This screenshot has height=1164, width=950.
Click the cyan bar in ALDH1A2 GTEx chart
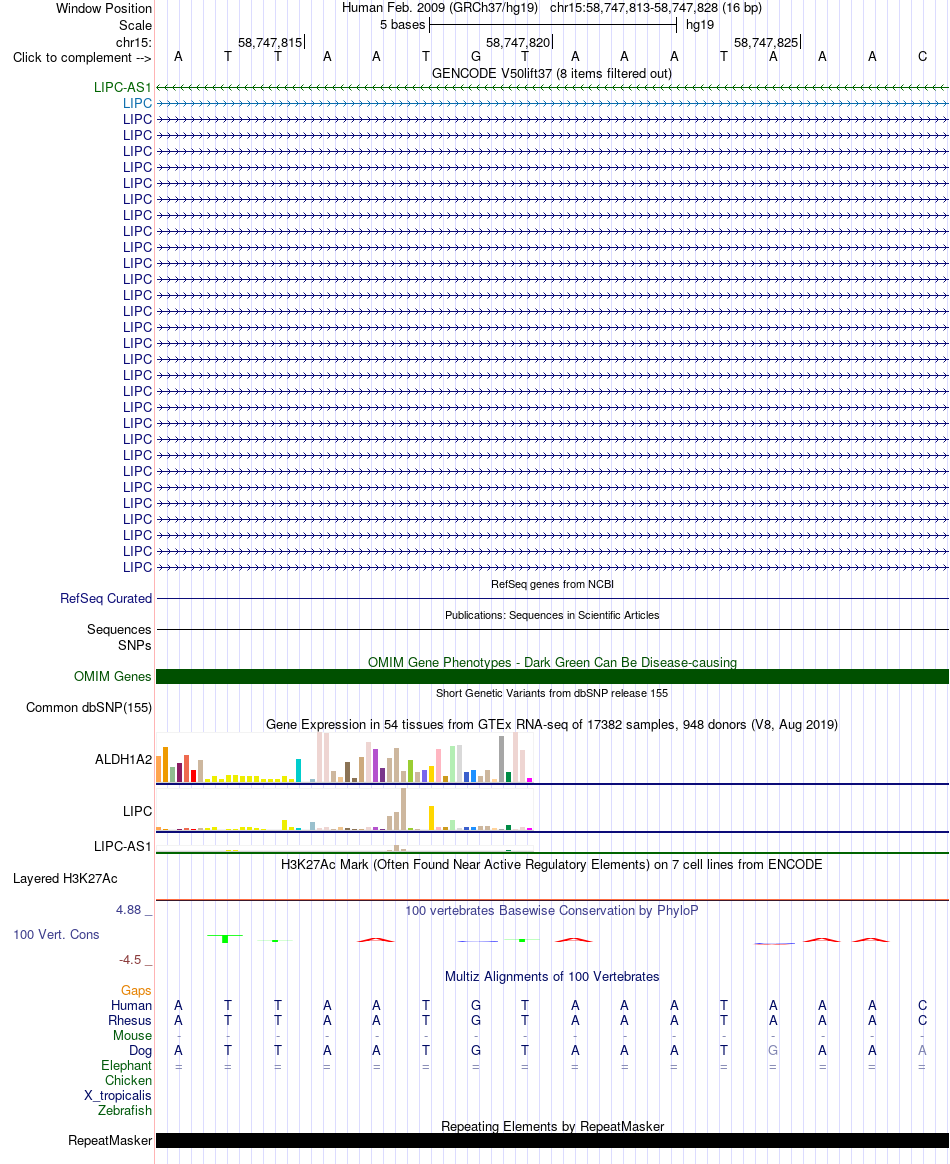coord(298,770)
